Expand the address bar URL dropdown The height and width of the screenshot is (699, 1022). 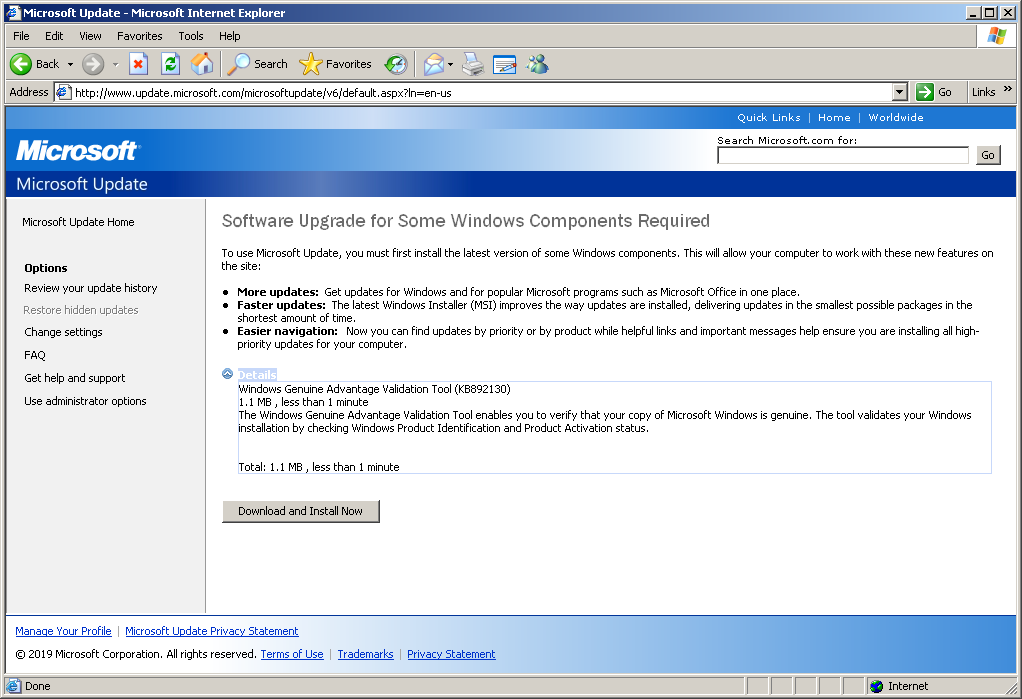[x=899, y=92]
